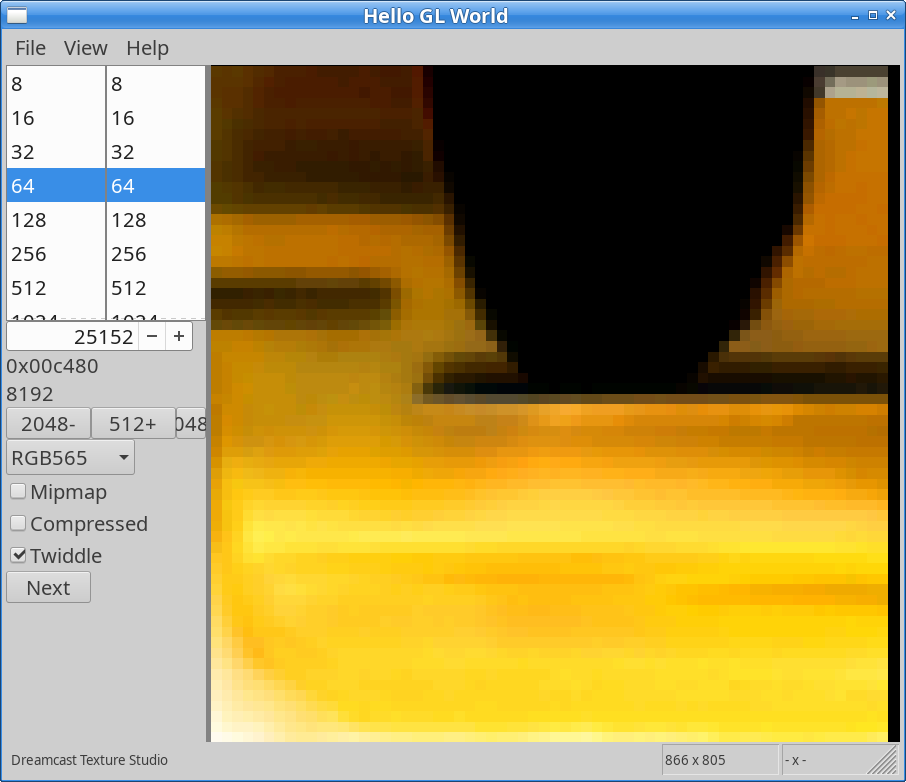The image size is (906, 782).
Task: Click the hex address 0x00c480 label
Action: click(x=52, y=366)
